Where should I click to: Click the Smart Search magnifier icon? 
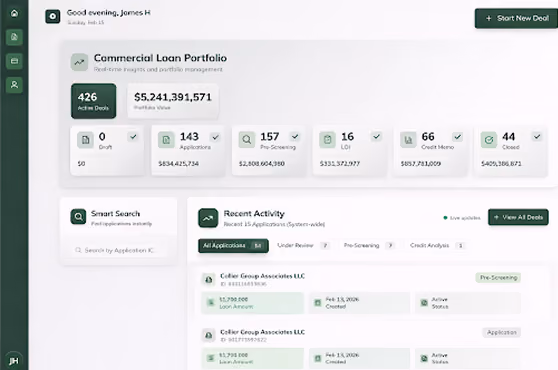(78, 216)
